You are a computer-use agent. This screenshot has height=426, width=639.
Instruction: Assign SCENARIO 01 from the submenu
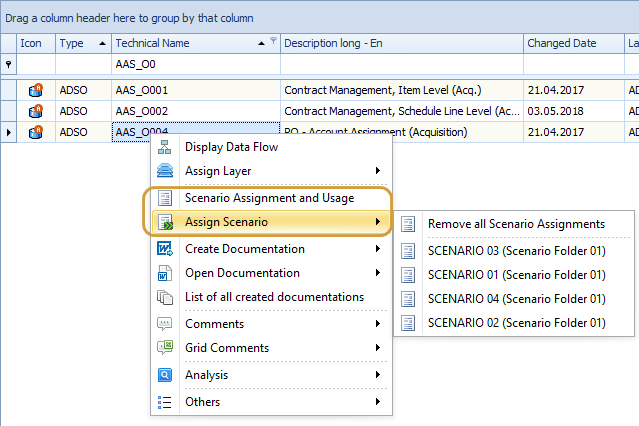515,274
